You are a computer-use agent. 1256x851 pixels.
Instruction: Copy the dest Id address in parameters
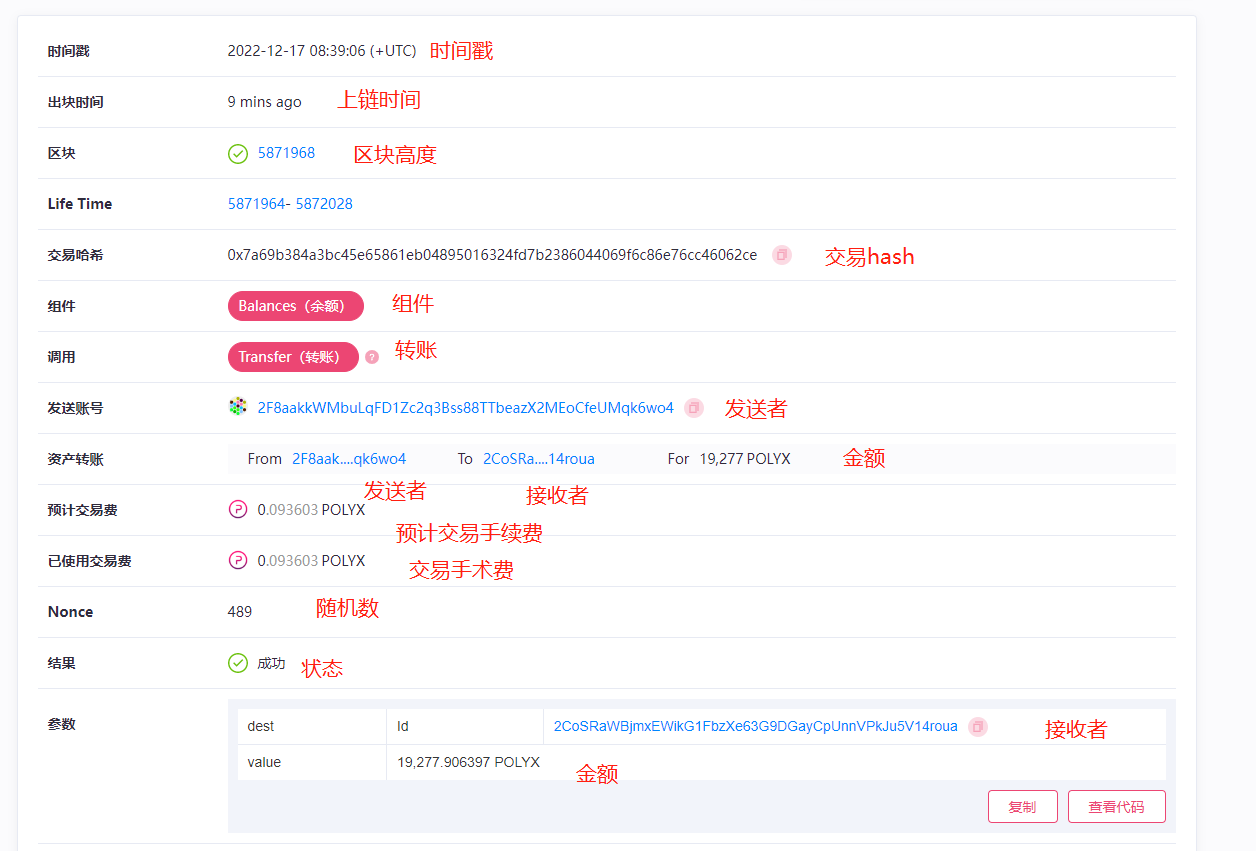point(977,727)
